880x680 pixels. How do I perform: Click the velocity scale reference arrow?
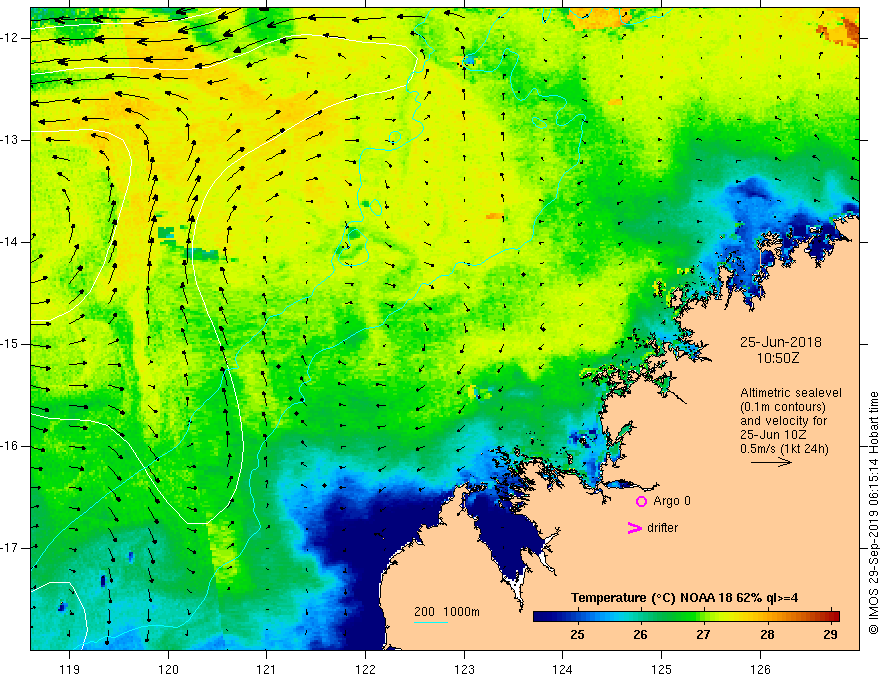771,462
